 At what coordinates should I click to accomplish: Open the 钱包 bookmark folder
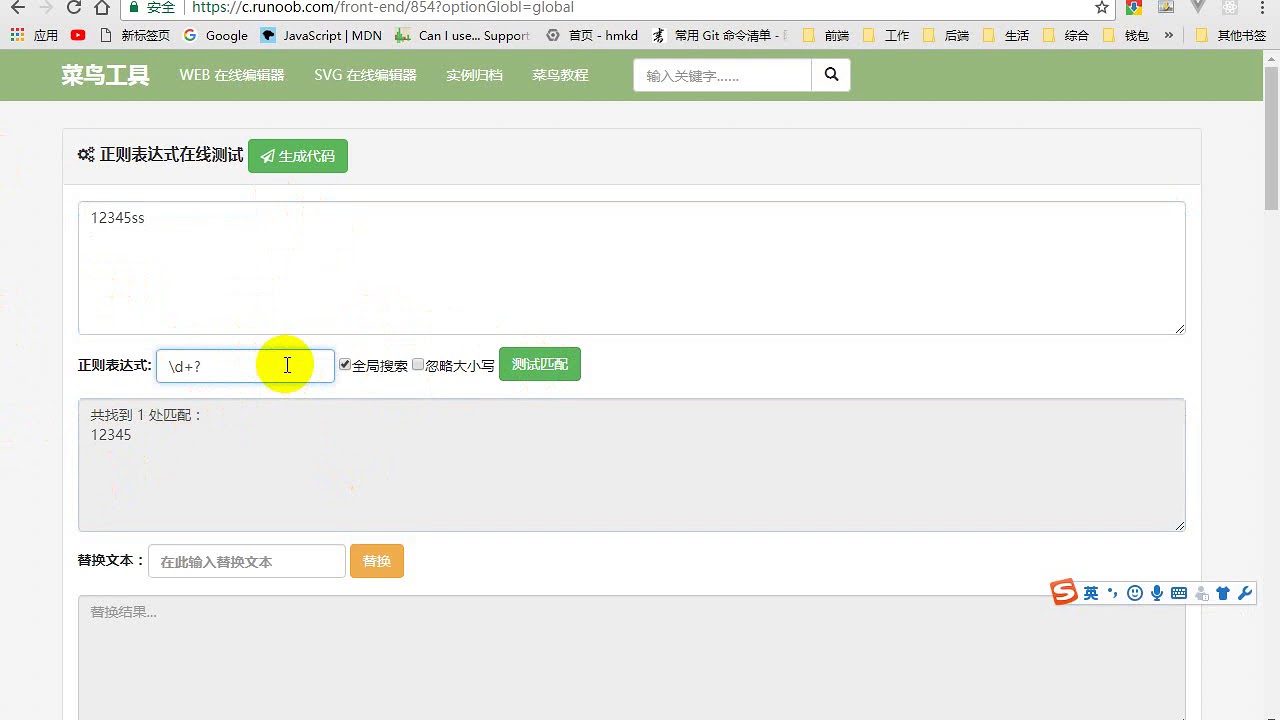1126,35
